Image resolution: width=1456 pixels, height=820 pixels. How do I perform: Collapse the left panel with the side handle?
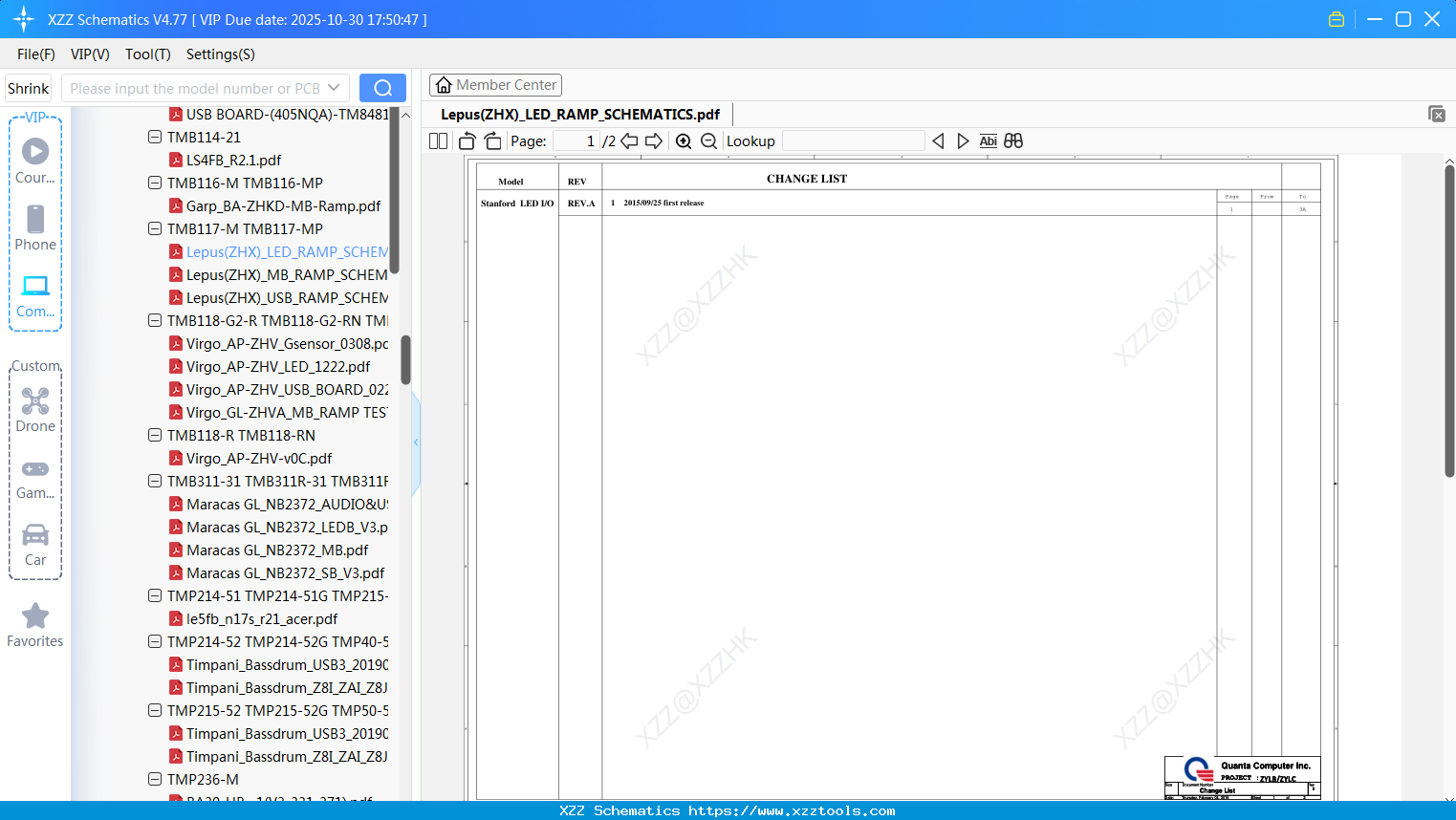[416, 442]
